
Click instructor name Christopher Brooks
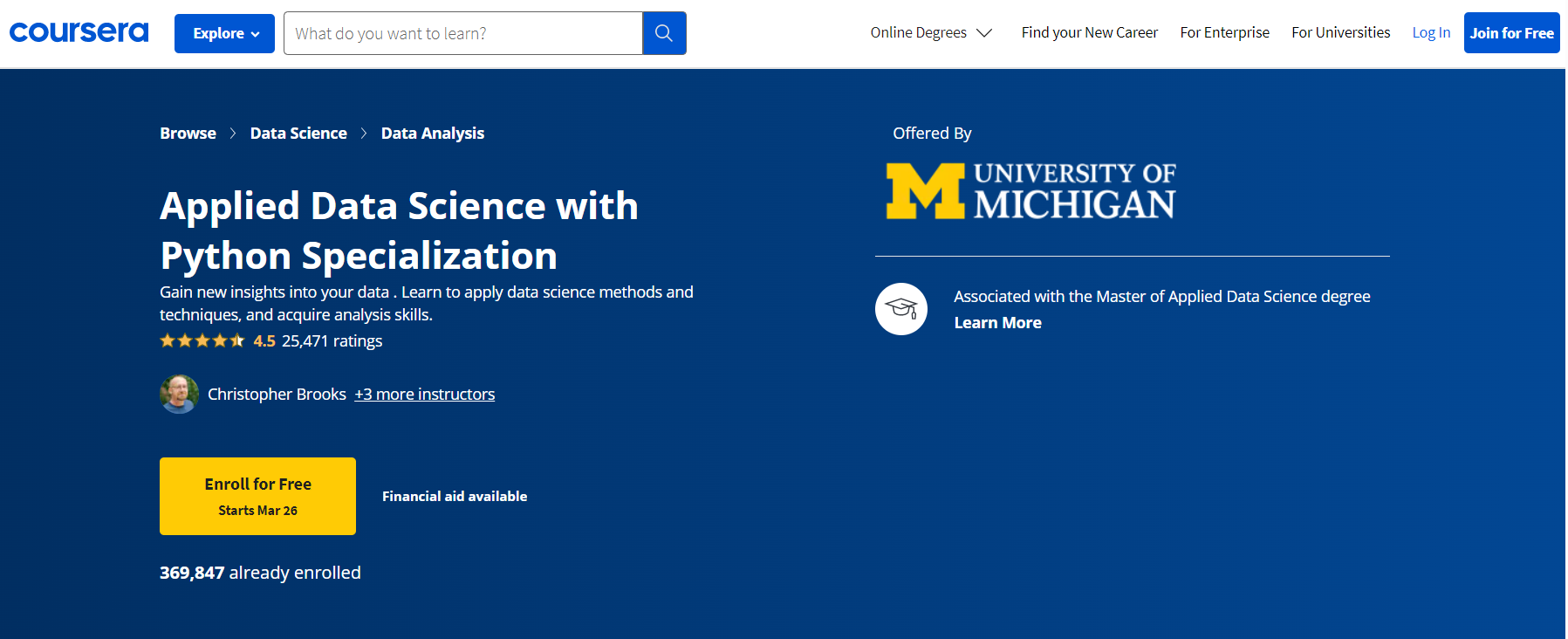[x=277, y=394]
